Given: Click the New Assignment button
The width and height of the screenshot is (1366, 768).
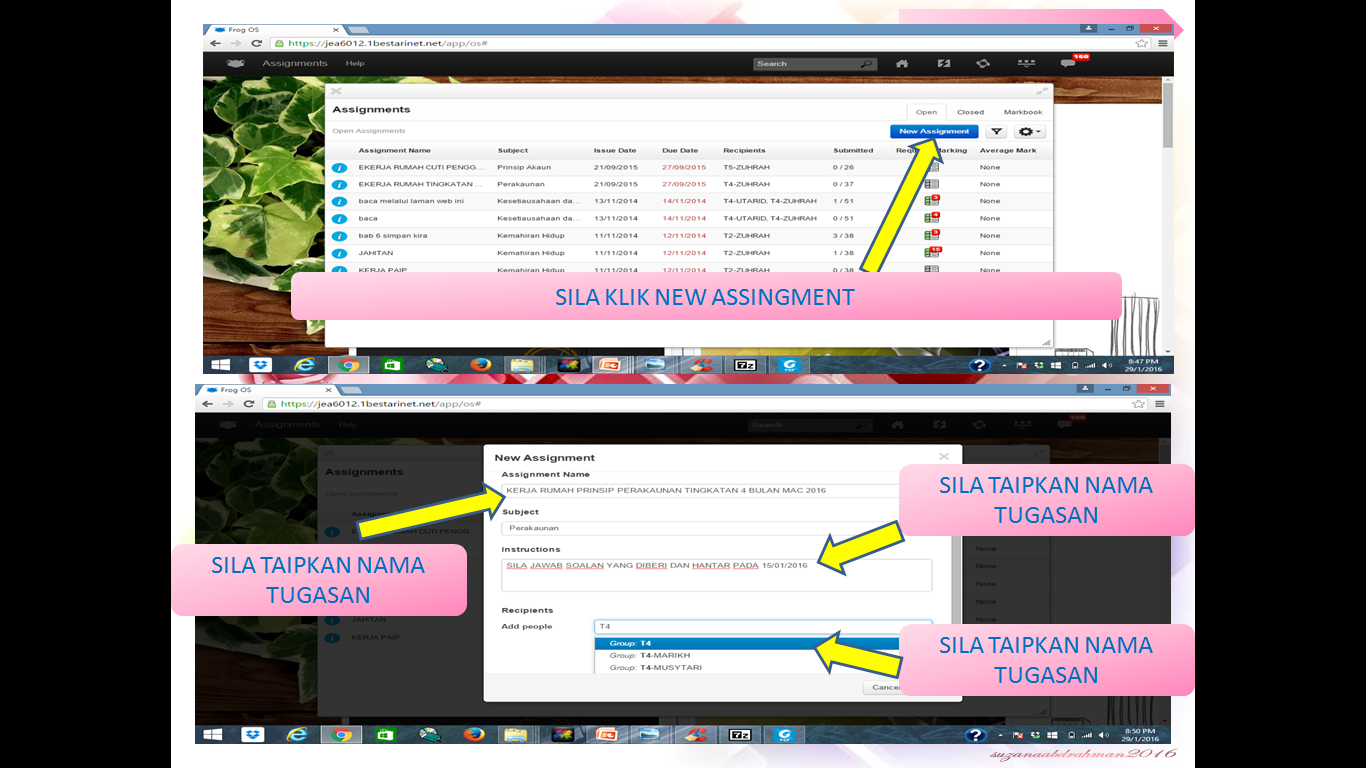Looking at the screenshot, I should (934, 131).
